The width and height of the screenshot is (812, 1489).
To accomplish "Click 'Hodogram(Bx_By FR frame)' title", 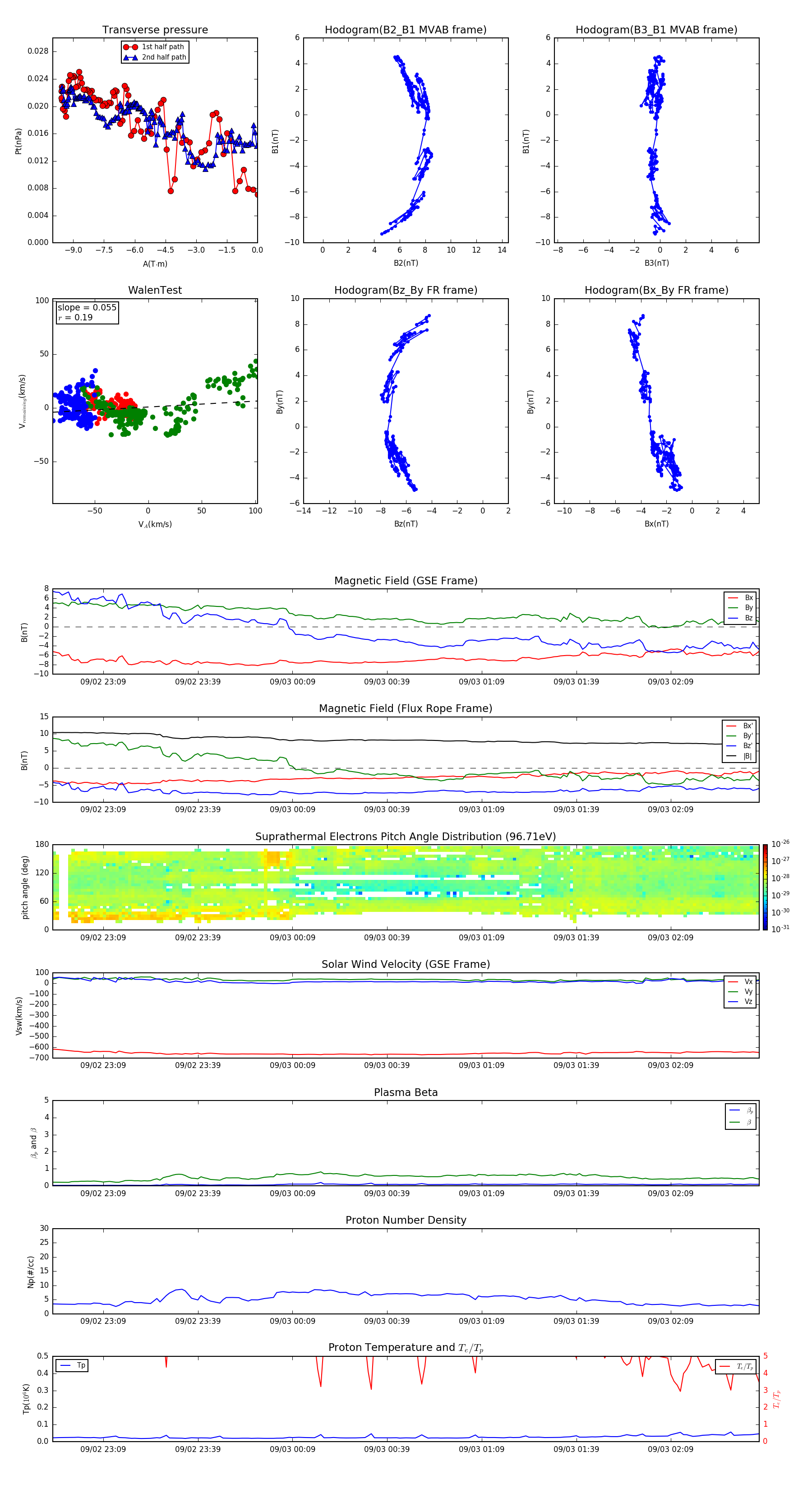I will [656, 290].
